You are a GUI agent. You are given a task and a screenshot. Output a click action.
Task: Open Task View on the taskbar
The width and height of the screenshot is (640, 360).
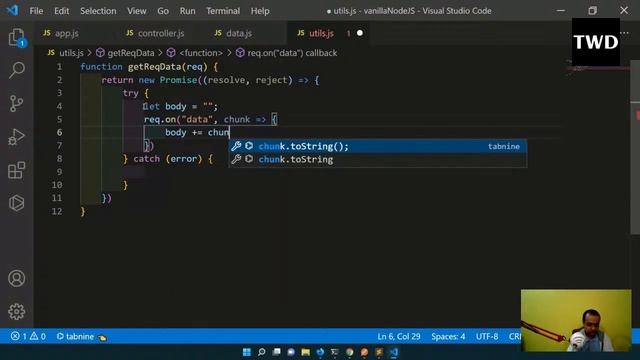[276, 352]
